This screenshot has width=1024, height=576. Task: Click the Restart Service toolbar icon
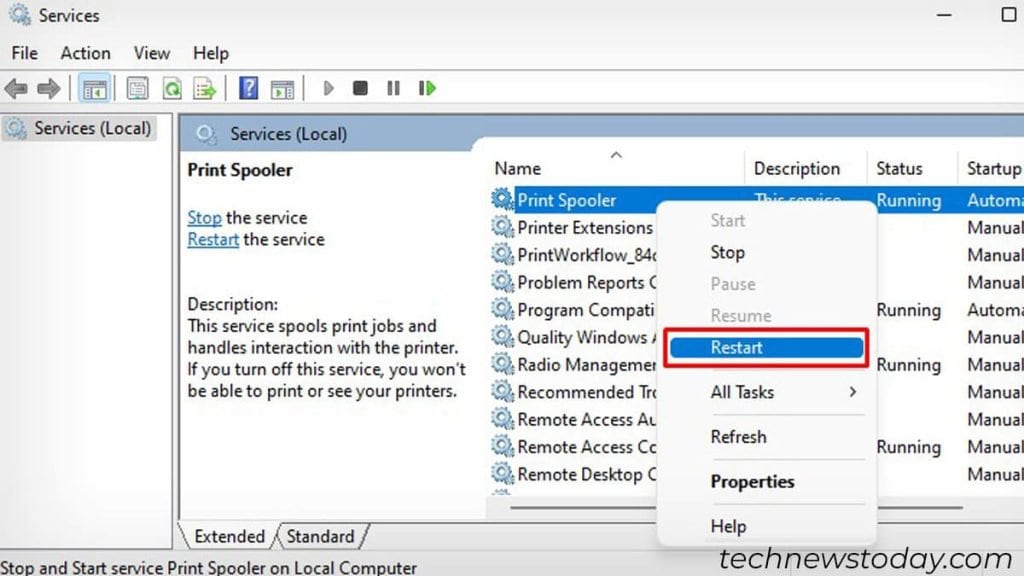(x=427, y=88)
